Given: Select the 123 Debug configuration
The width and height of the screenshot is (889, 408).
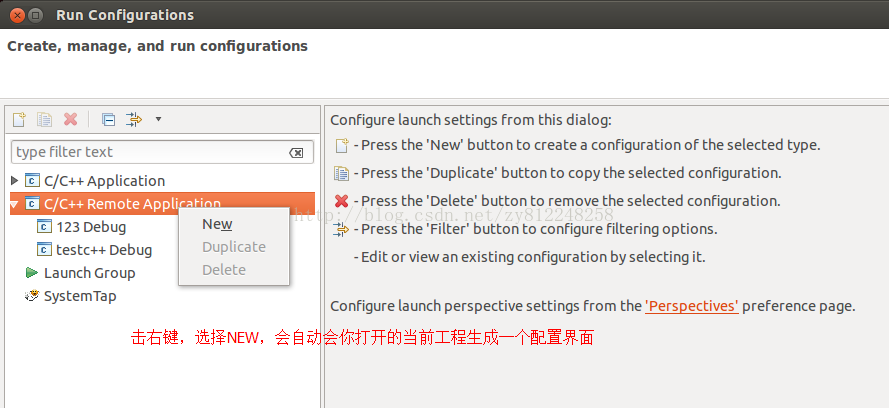Looking at the screenshot, I should coord(90,227).
